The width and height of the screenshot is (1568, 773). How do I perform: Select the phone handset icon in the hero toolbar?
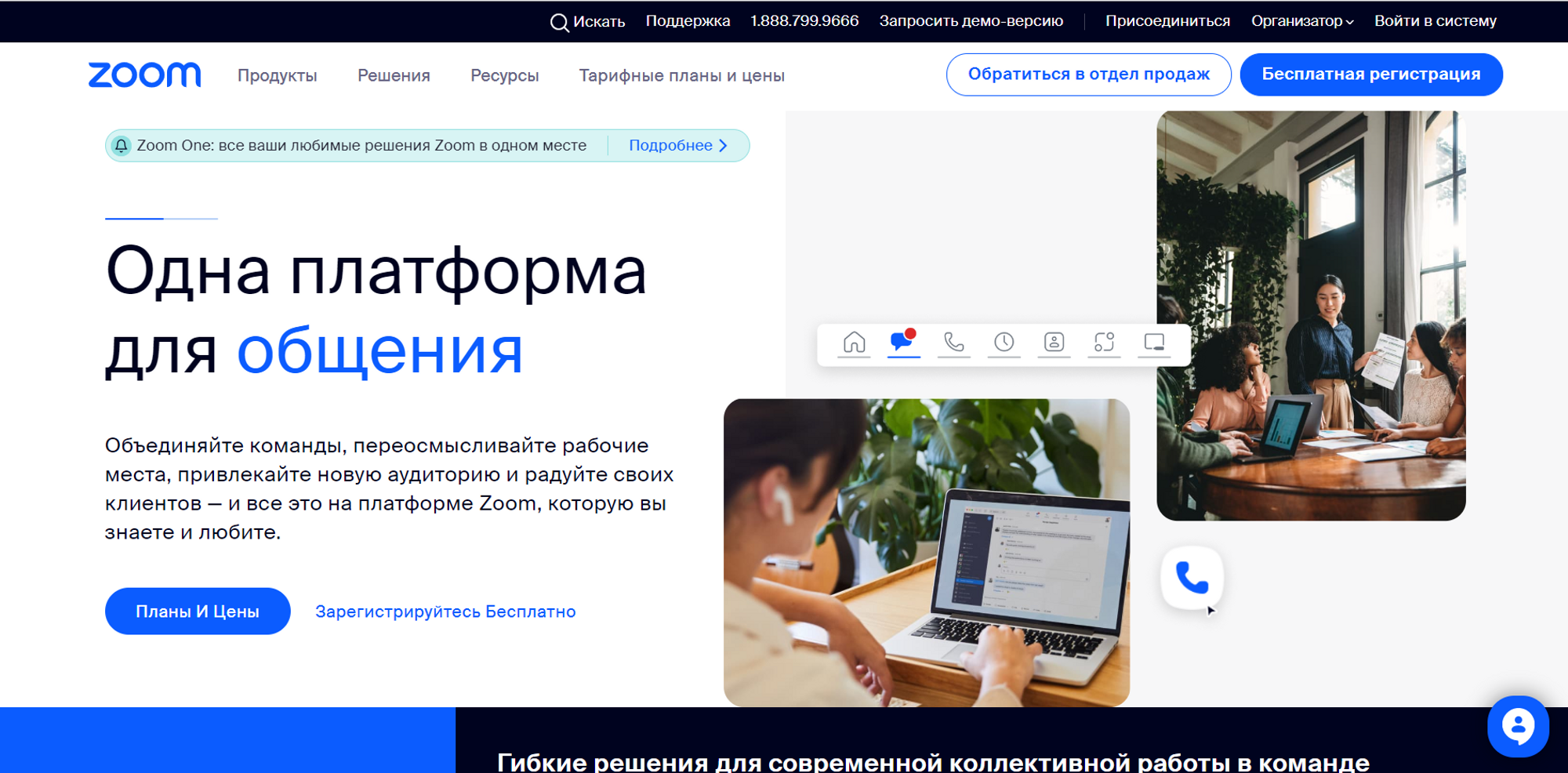tap(953, 343)
